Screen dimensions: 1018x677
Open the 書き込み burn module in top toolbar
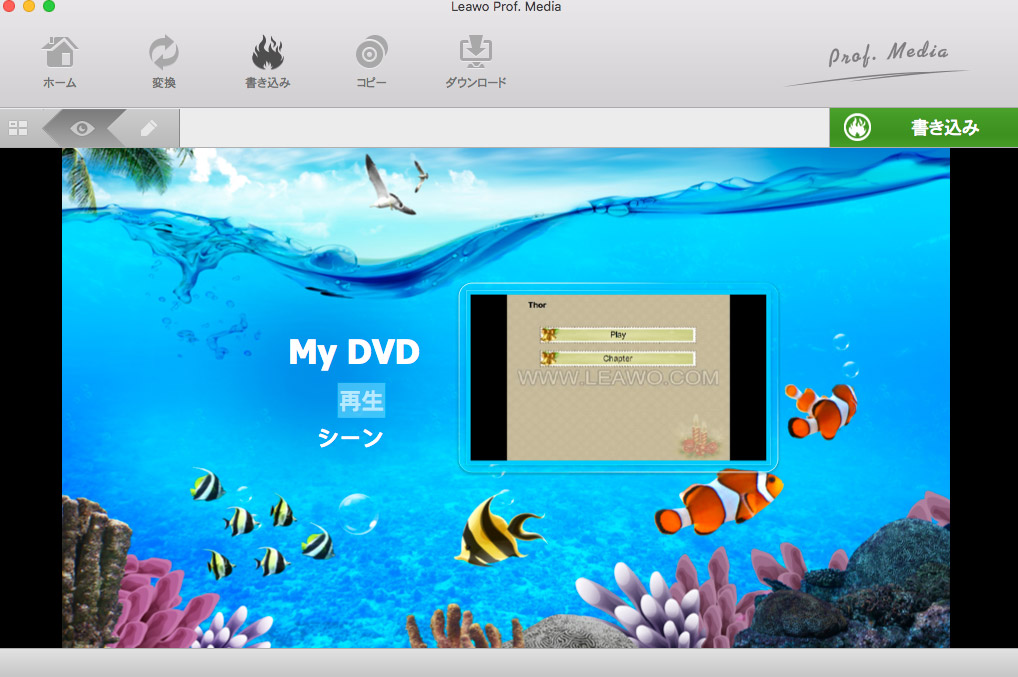click(x=267, y=62)
